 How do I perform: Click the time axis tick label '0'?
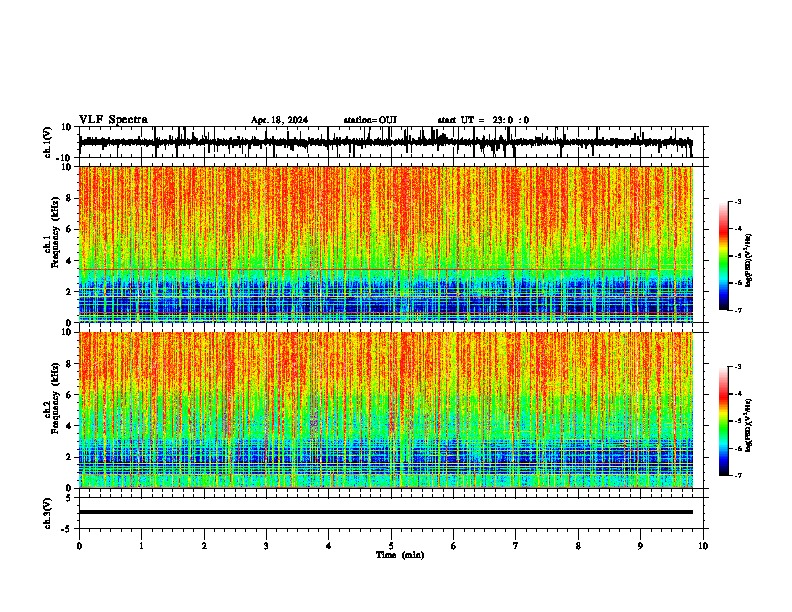79,546
